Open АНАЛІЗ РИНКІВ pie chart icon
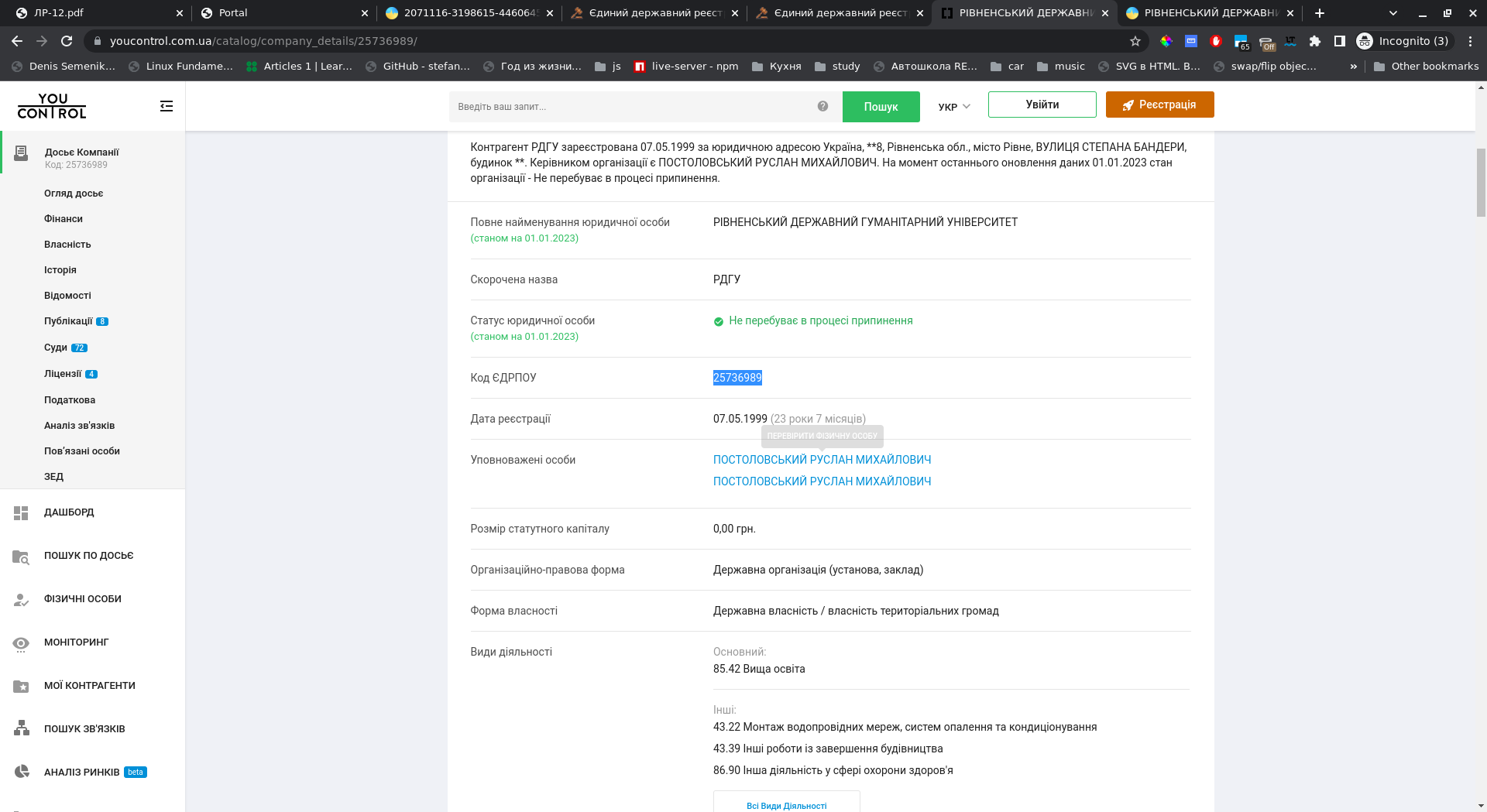This screenshot has height=812, width=1487. pos(21,772)
